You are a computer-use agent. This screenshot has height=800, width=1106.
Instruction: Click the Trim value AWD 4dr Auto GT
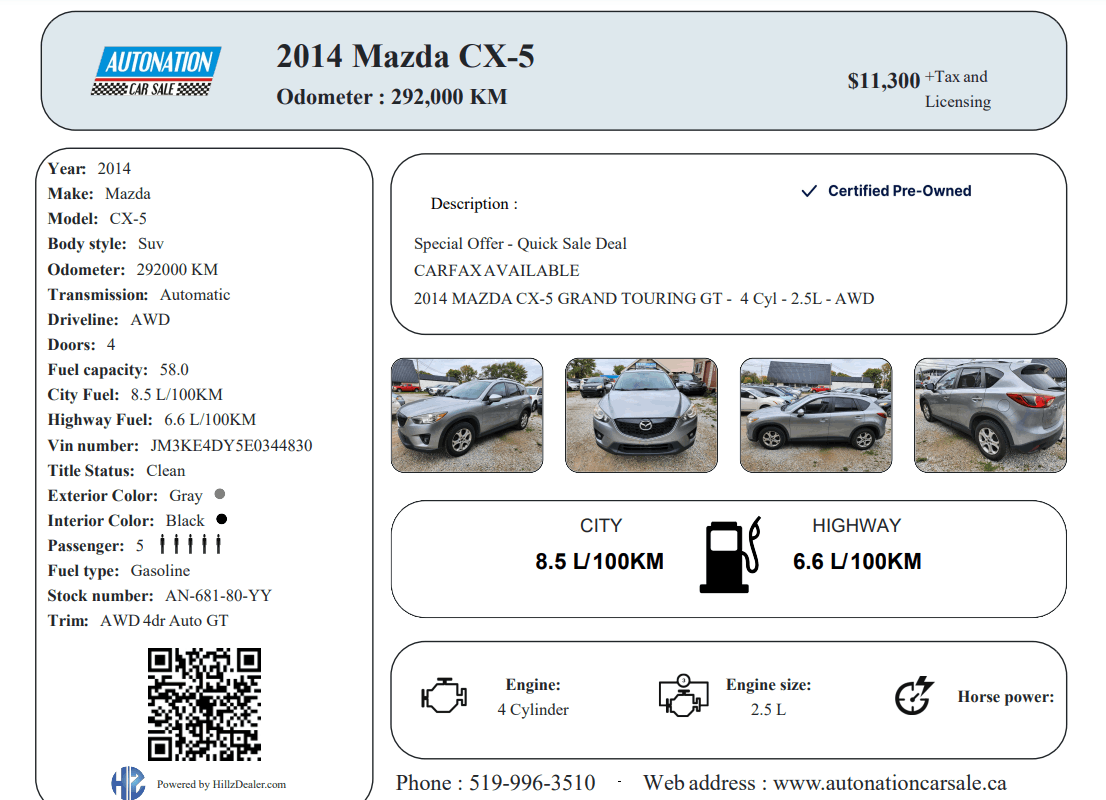pyautogui.click(x=164, y=621)
